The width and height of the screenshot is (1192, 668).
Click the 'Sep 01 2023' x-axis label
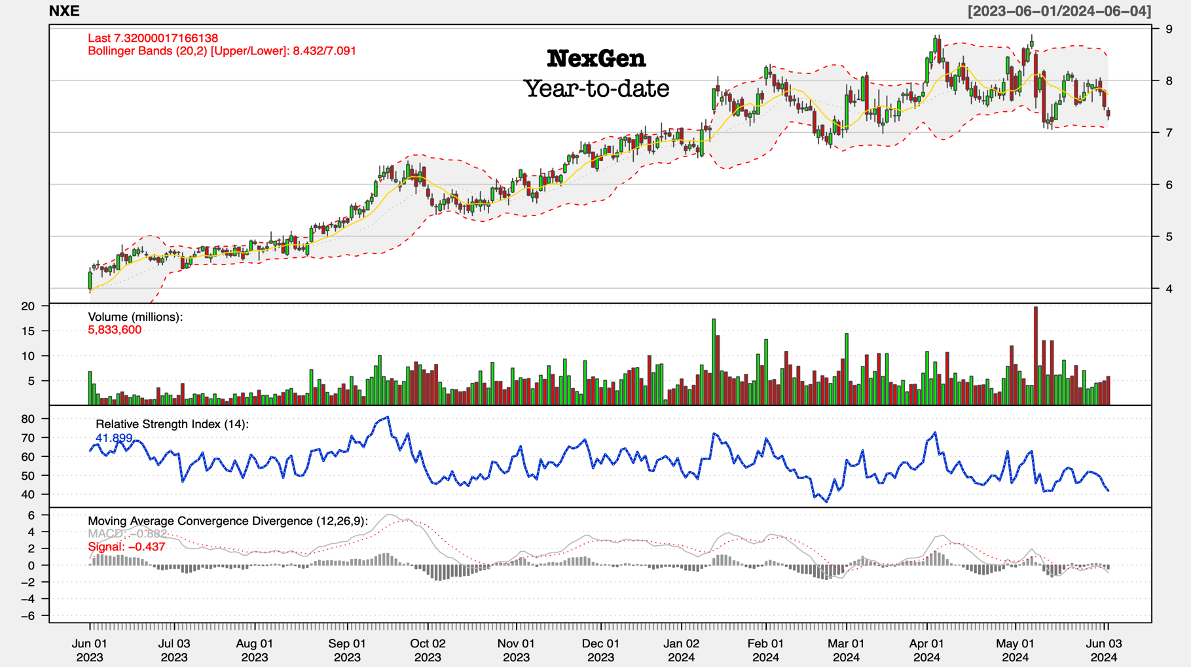pyautogui.click(x=347, y=650)
